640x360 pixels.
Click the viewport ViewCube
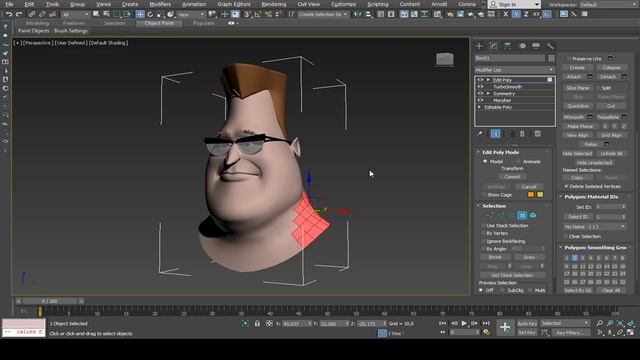[444, 59]
